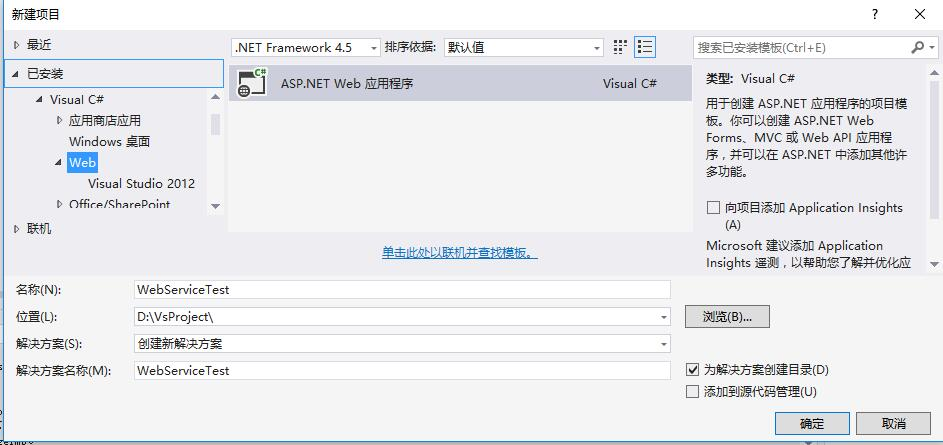Select Office/SharePoint tree item
This screenshot has height=445, width=943.
pos(120,204)
